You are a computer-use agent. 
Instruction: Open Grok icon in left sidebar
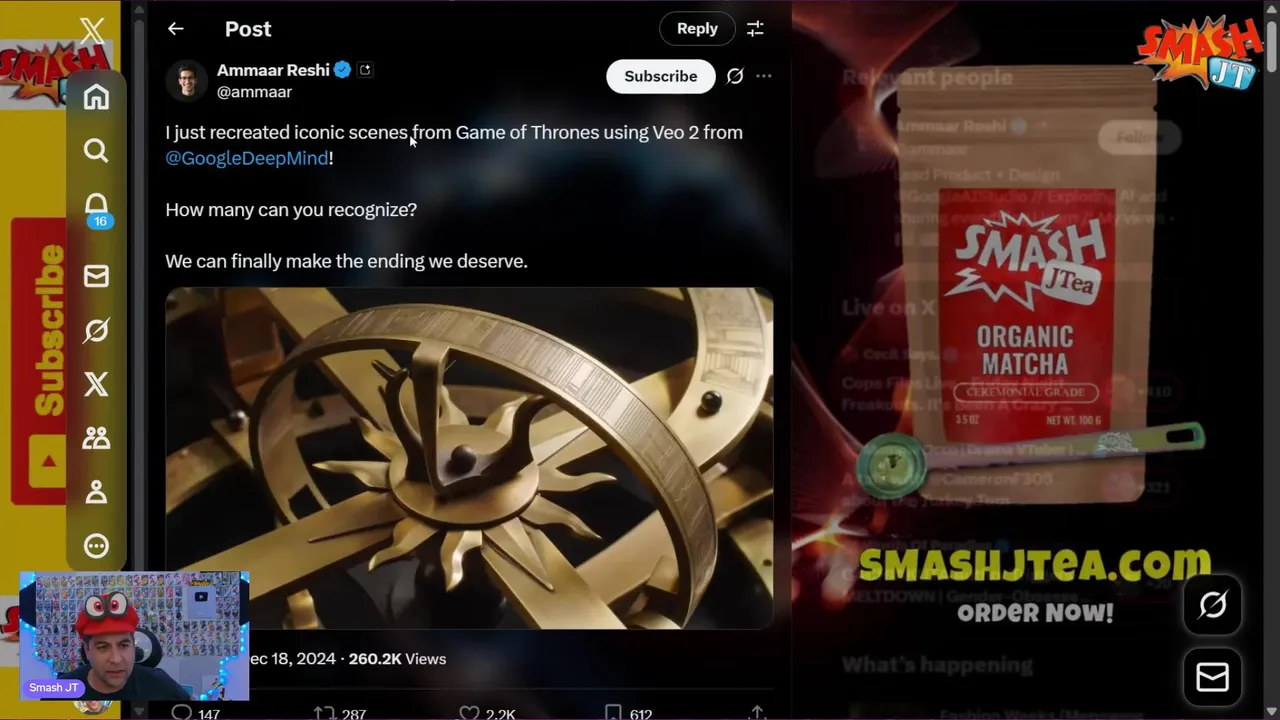tap(96, 330)
